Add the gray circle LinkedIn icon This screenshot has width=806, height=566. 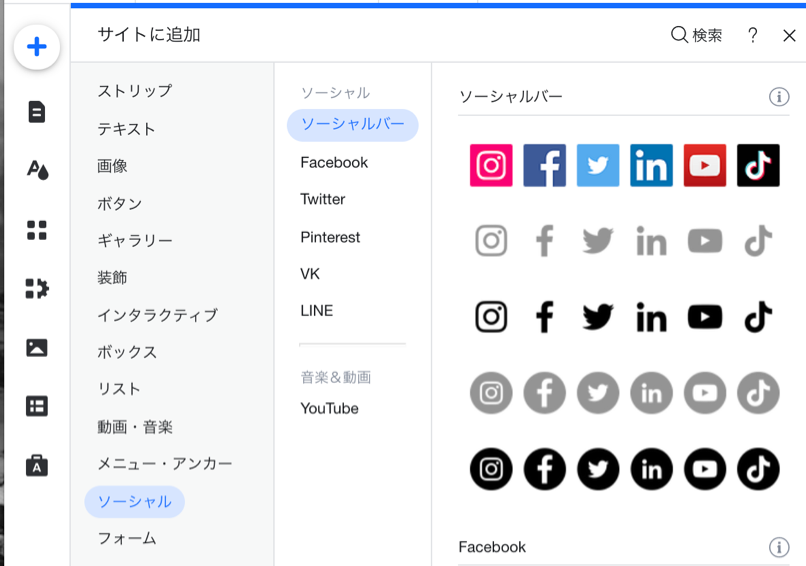click(x=651, y=393)
